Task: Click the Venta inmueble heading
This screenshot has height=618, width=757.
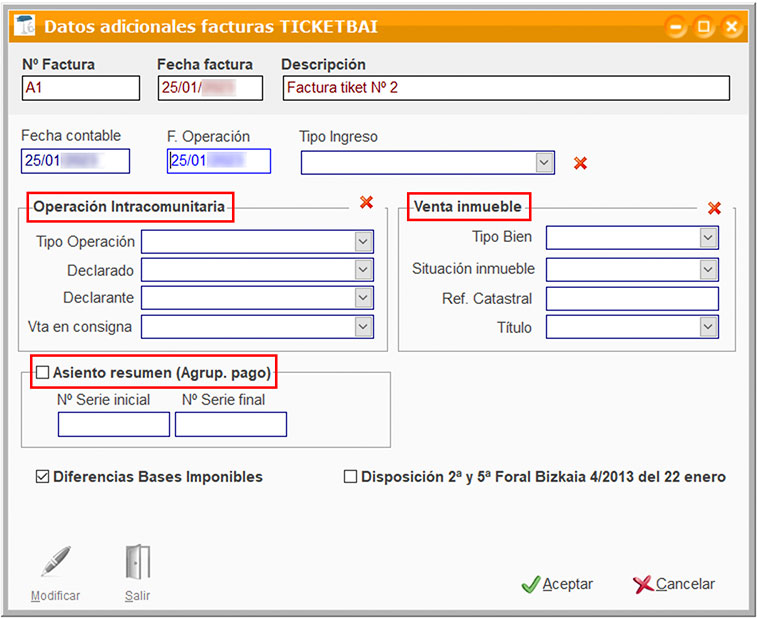Action: 468,207
